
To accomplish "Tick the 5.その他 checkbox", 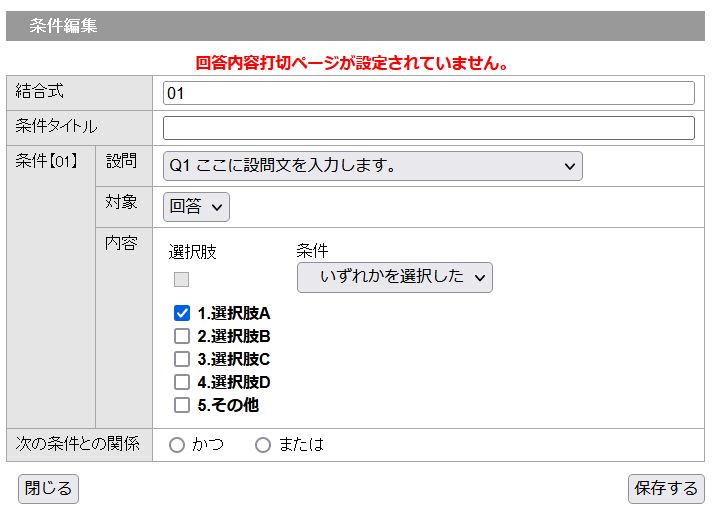I will pyautogui.click(x=182, y=405).
